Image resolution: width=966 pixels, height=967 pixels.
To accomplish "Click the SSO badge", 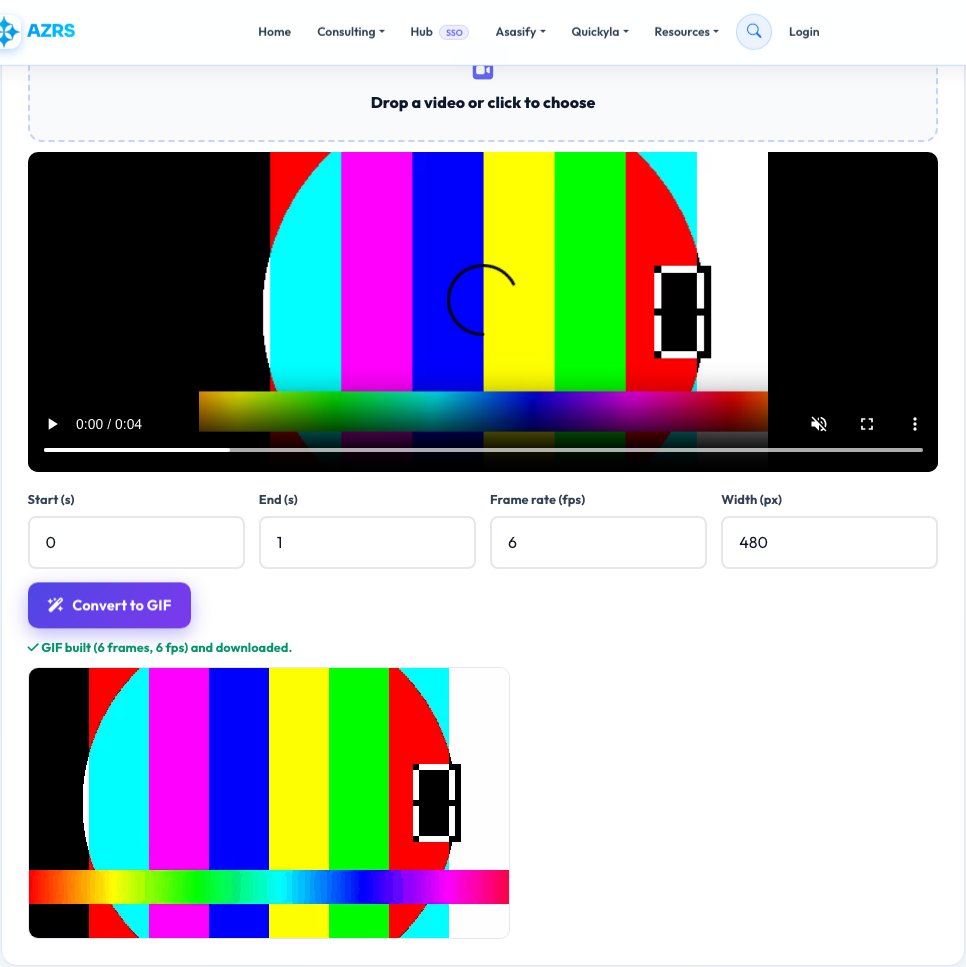I will (x=454, y=32).
